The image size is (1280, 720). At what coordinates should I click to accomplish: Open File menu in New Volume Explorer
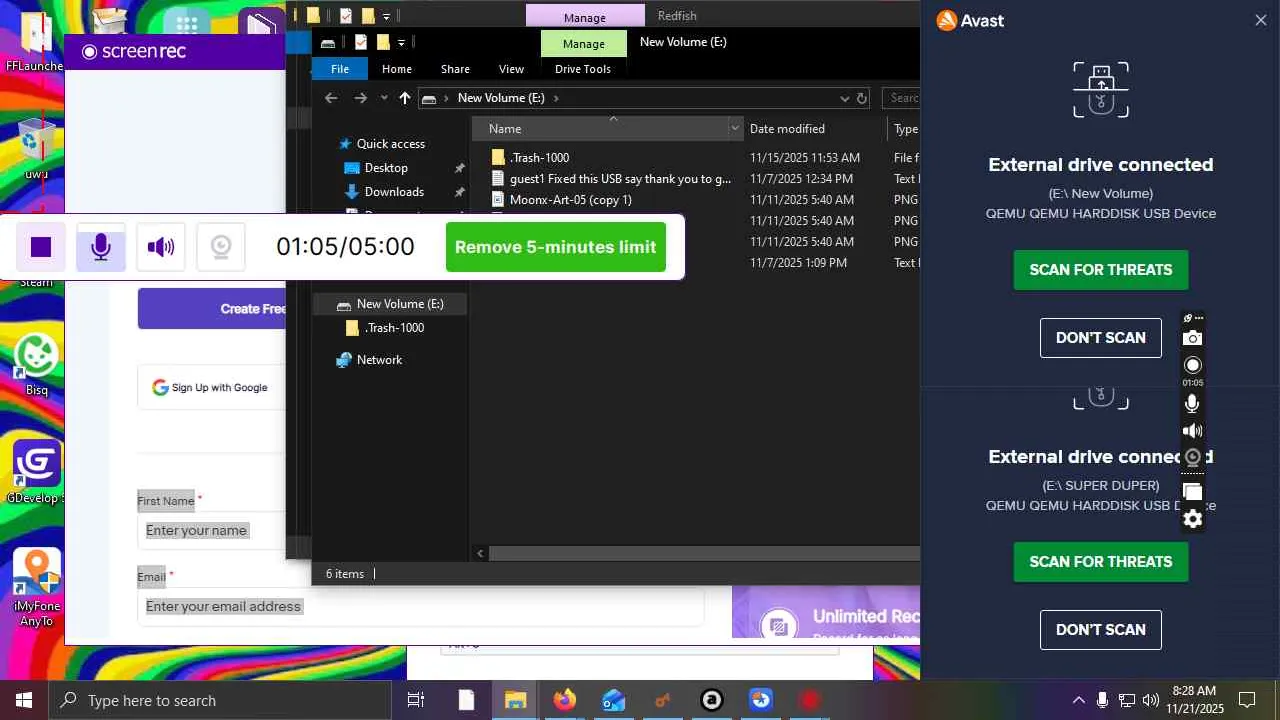(x=340, y=69)
